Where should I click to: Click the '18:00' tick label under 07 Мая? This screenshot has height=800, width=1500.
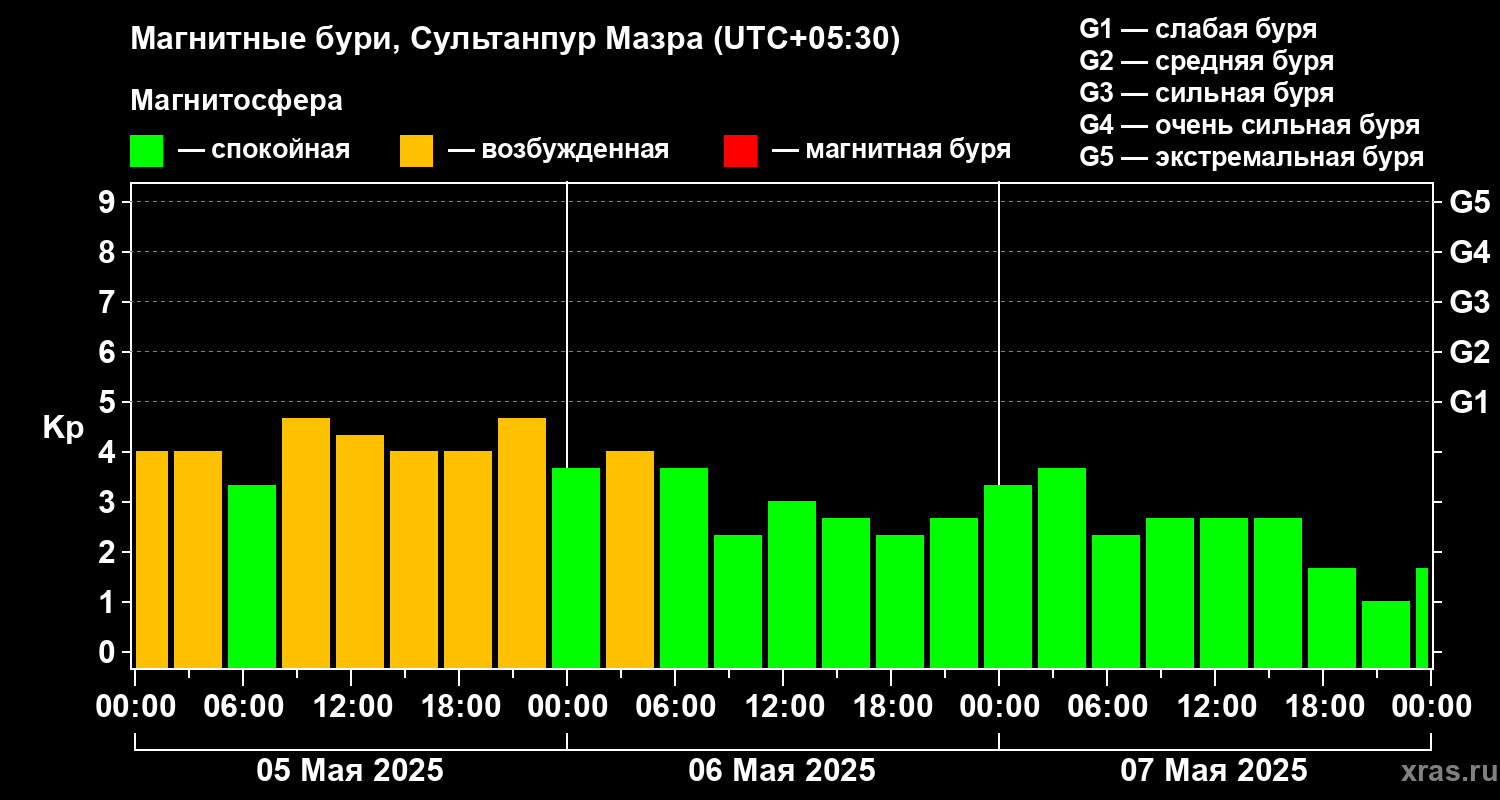coord(1323,706)
